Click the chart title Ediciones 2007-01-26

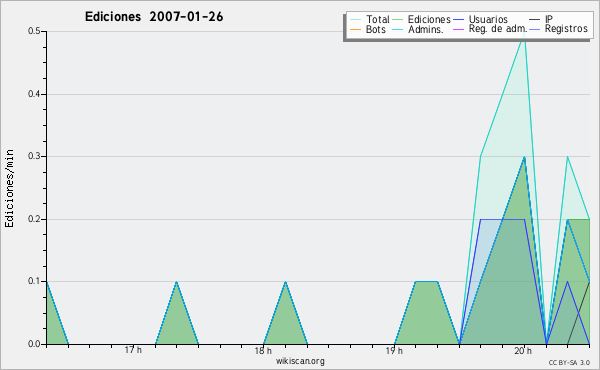(x=154, y=17)
